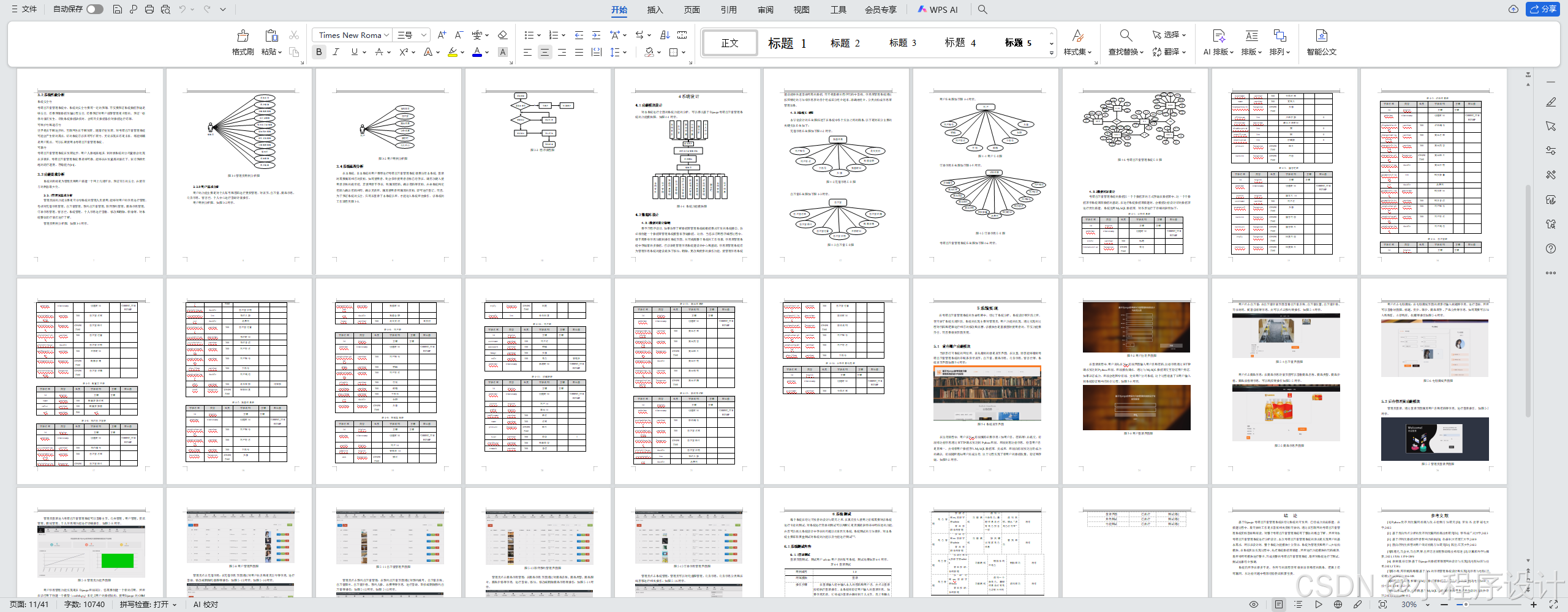1568x612 pixels.
Task: Click web layout globe icon
Action: tap(1338, 604)
